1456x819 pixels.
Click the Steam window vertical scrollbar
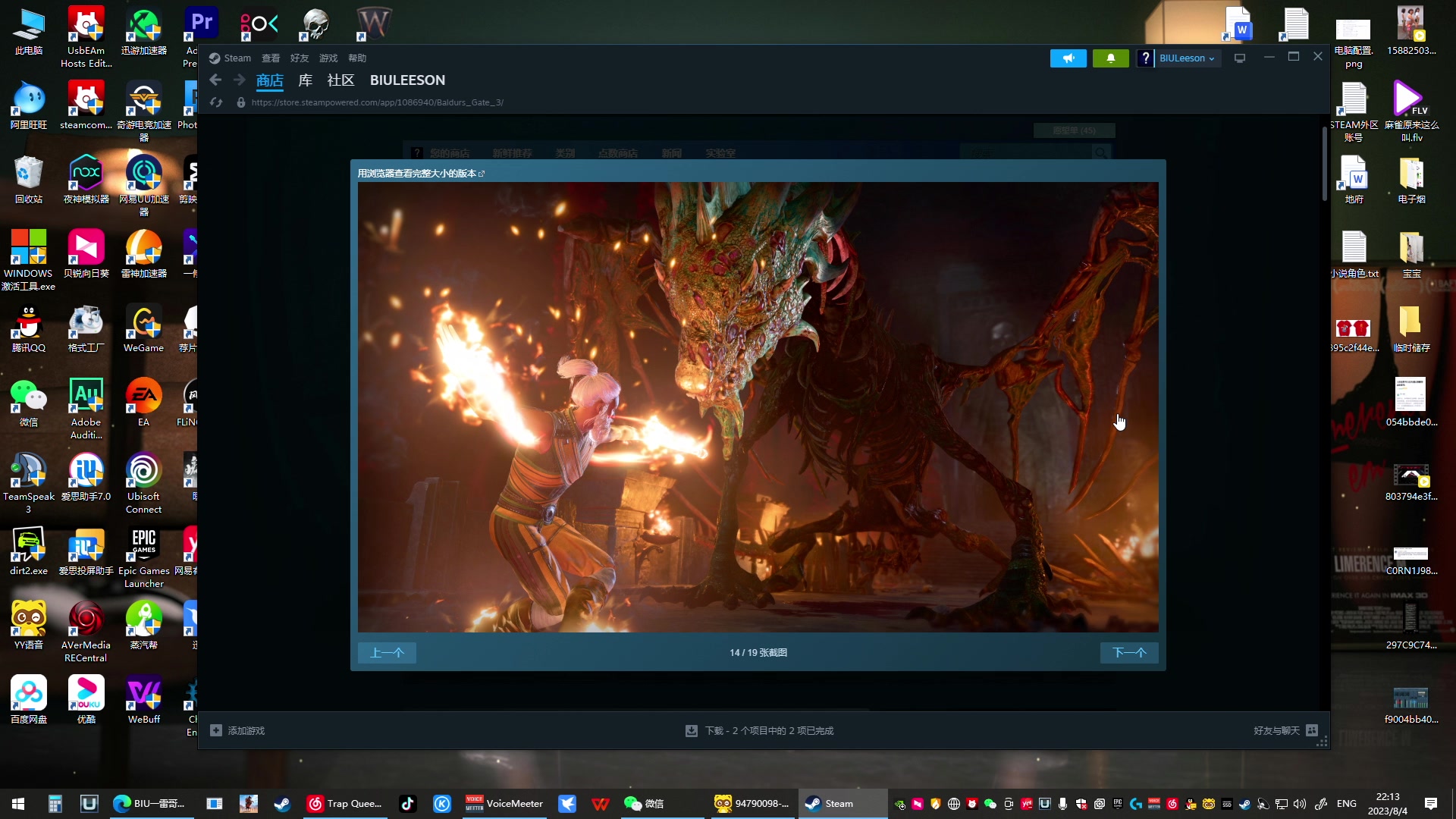pos(1324,163)
